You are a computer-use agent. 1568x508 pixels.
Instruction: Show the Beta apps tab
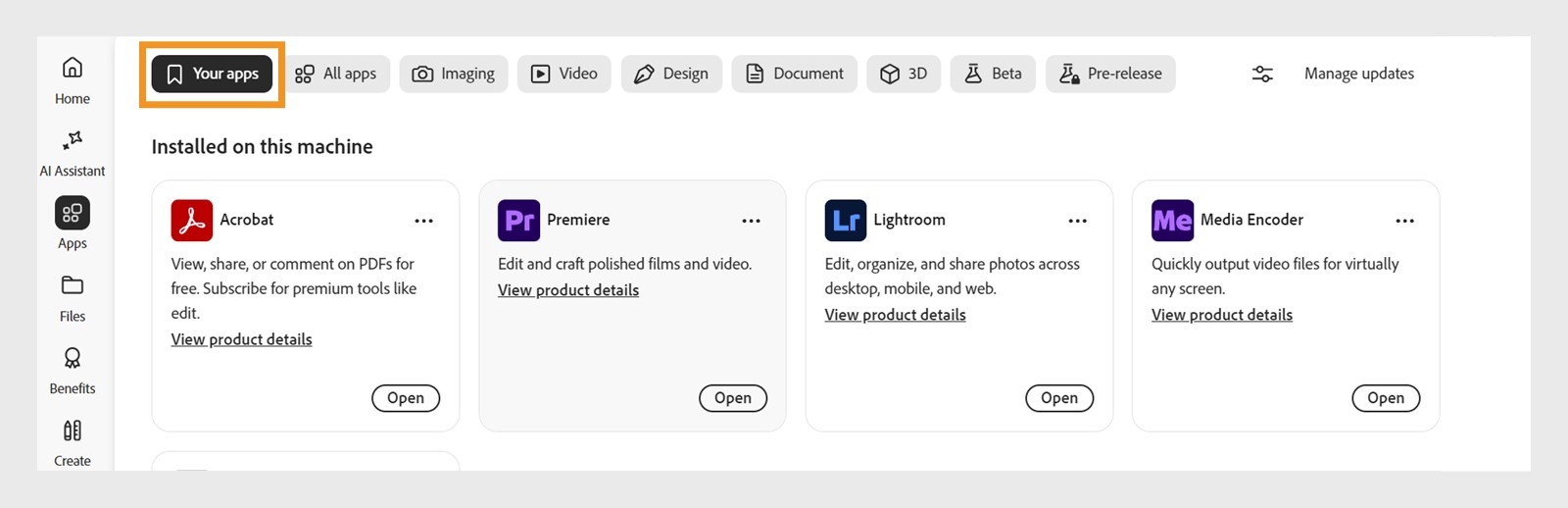993,74
